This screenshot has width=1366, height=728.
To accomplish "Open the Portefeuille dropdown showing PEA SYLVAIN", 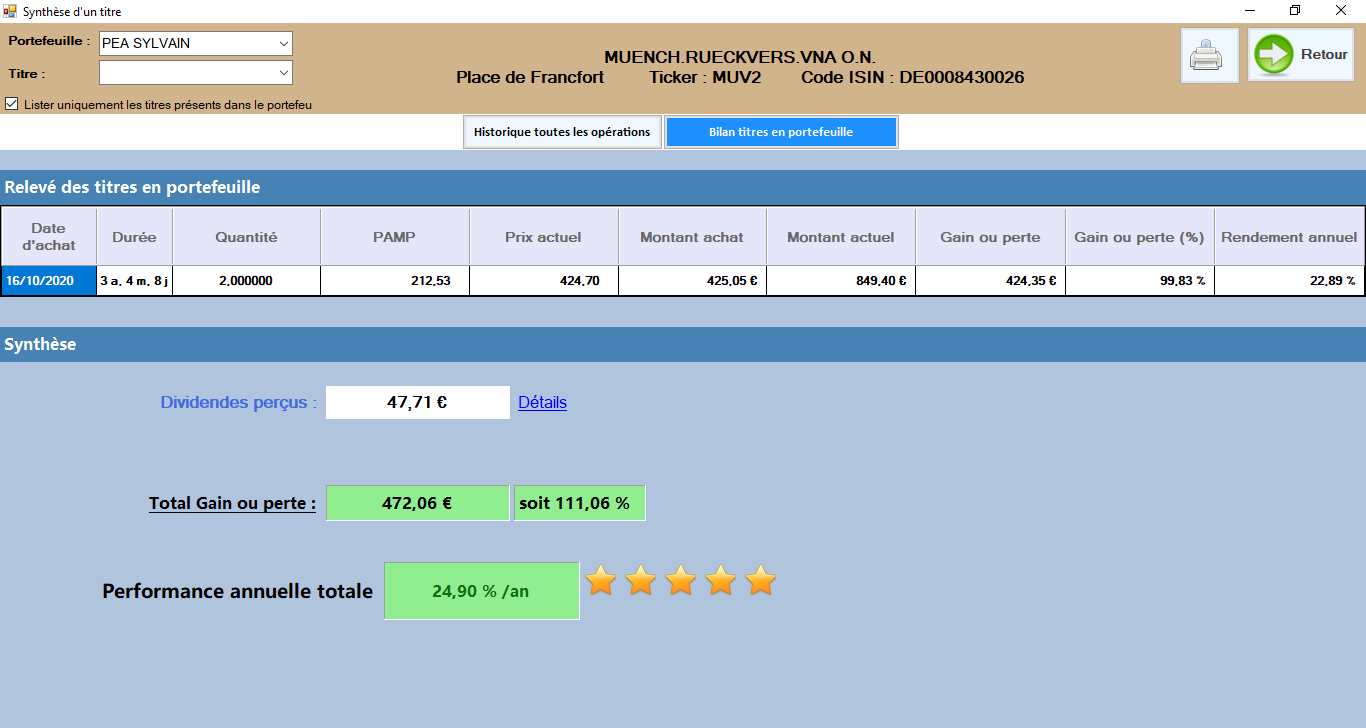I will click(195, 43).
